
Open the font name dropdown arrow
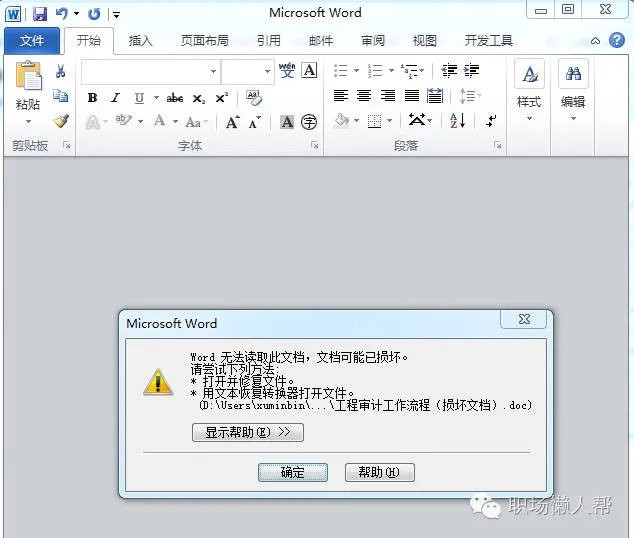tap(213, 72)
